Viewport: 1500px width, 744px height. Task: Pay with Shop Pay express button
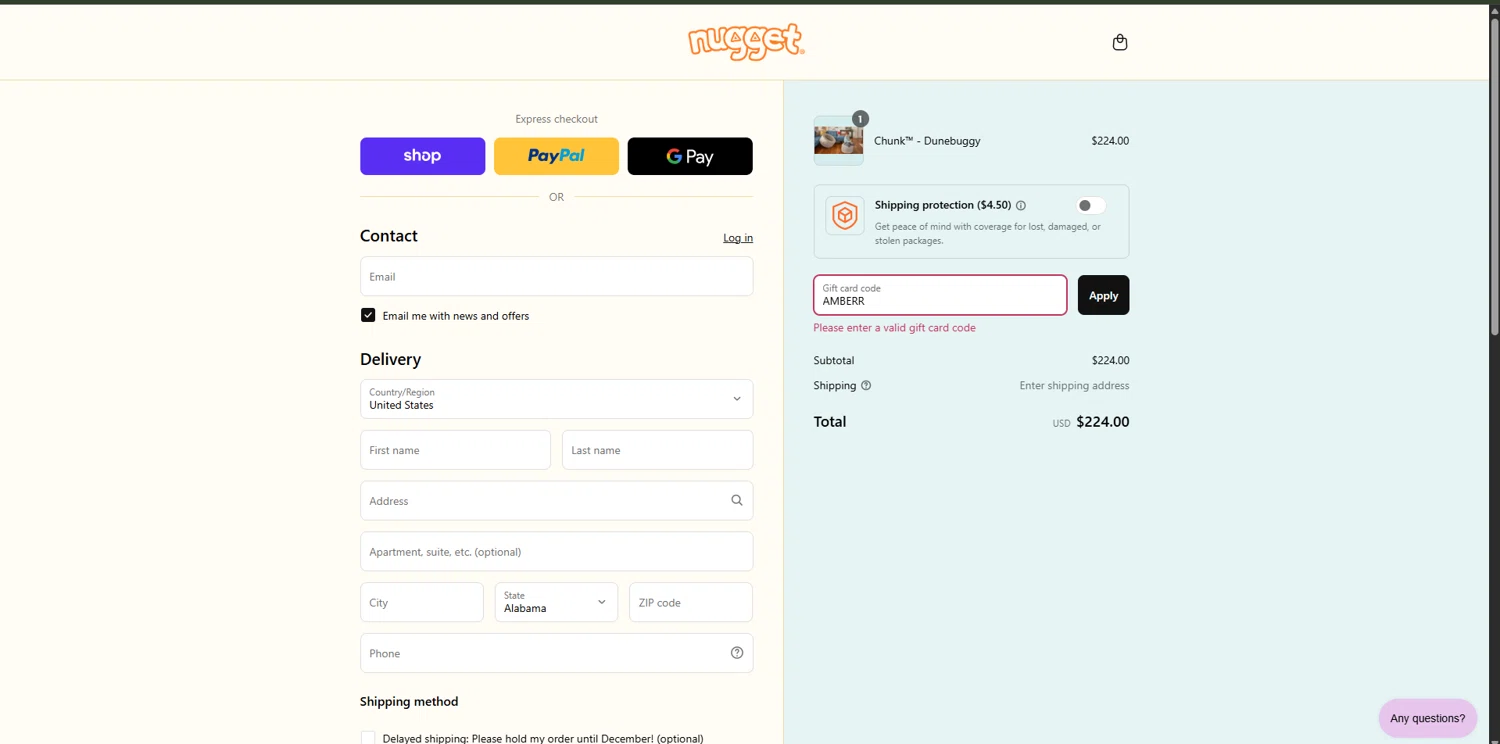click(422, 156)
